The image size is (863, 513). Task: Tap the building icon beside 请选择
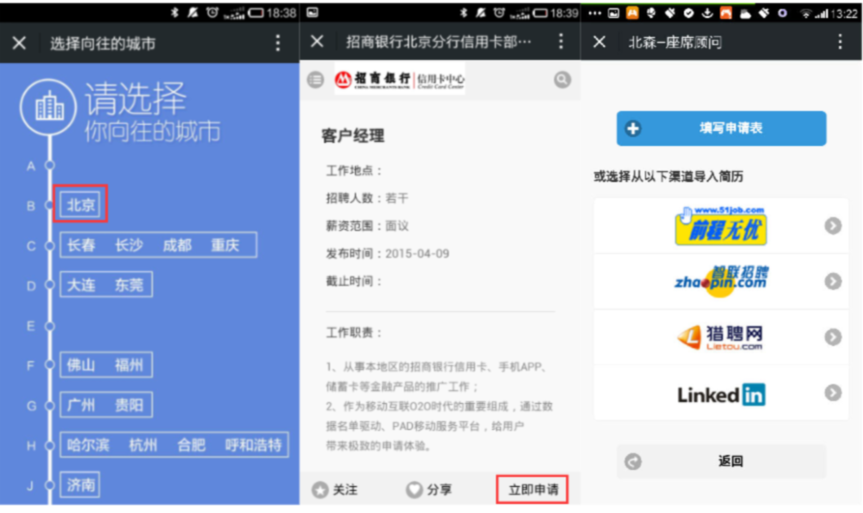click(48, 107)
